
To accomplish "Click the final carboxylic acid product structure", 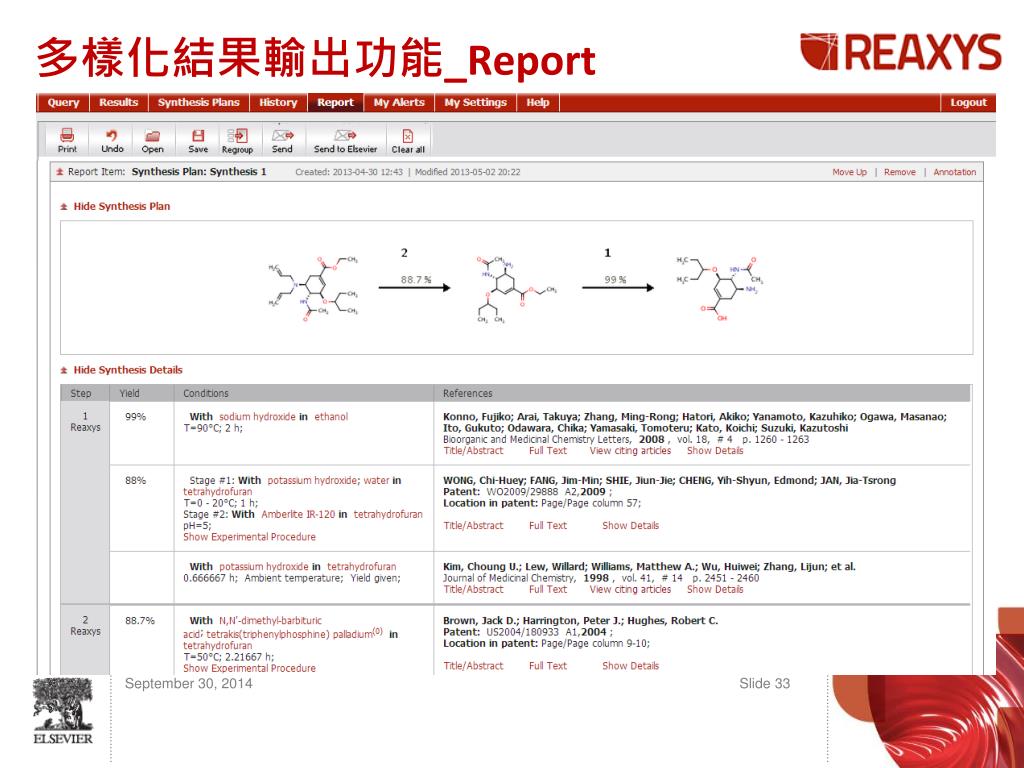I will (x=718, y=288).
